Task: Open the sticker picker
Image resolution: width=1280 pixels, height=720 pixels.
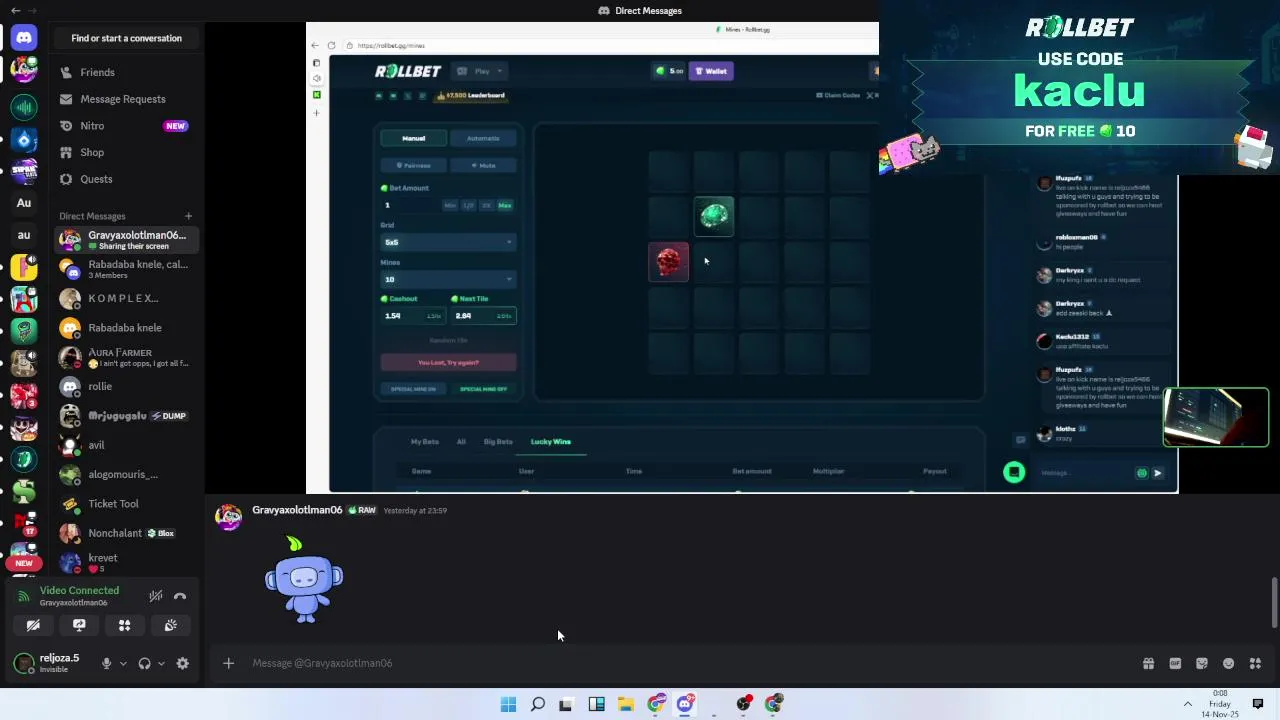Action: [1202, 663]
